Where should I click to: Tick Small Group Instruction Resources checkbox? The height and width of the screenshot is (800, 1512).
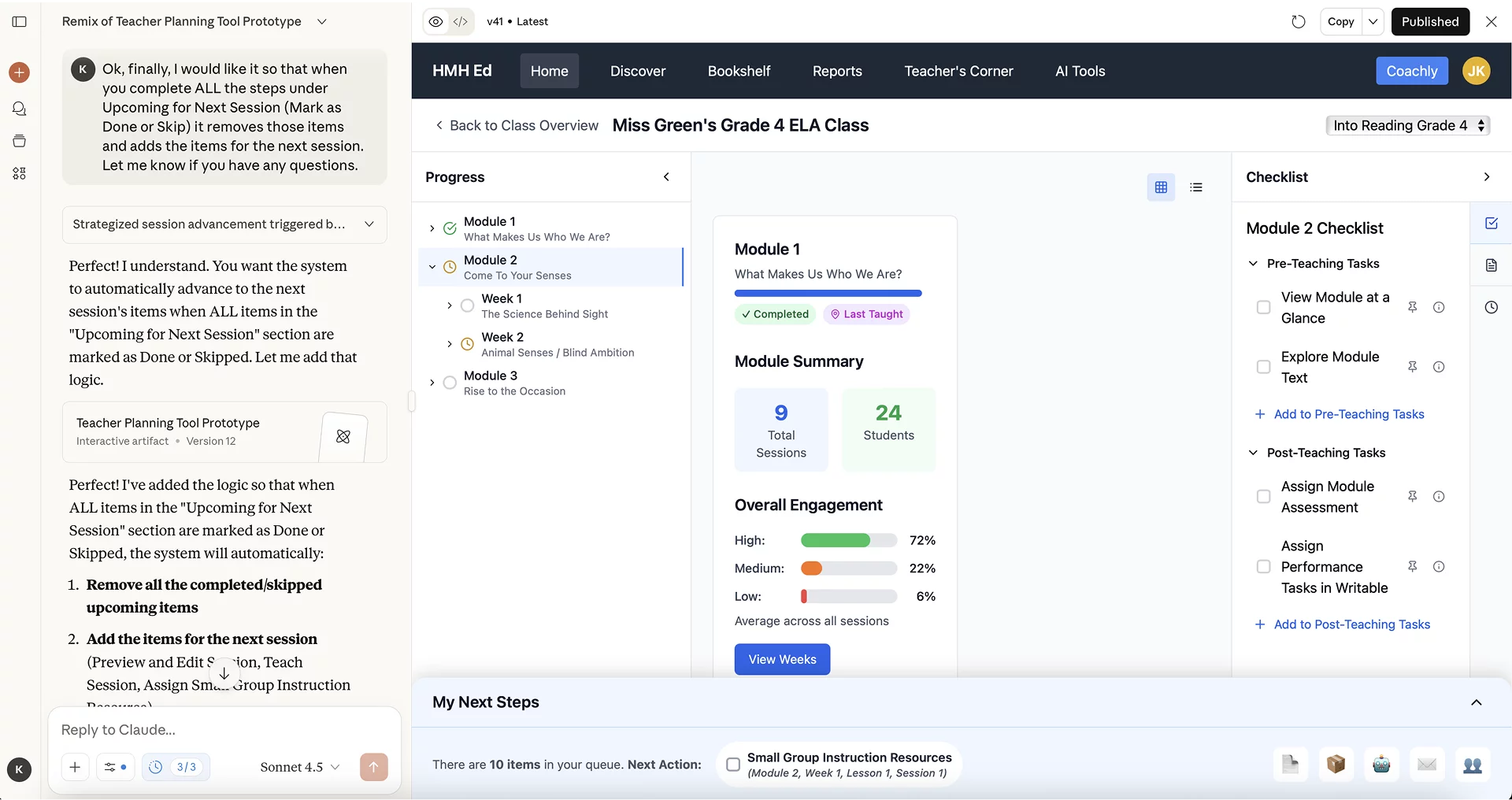point(733,765)
